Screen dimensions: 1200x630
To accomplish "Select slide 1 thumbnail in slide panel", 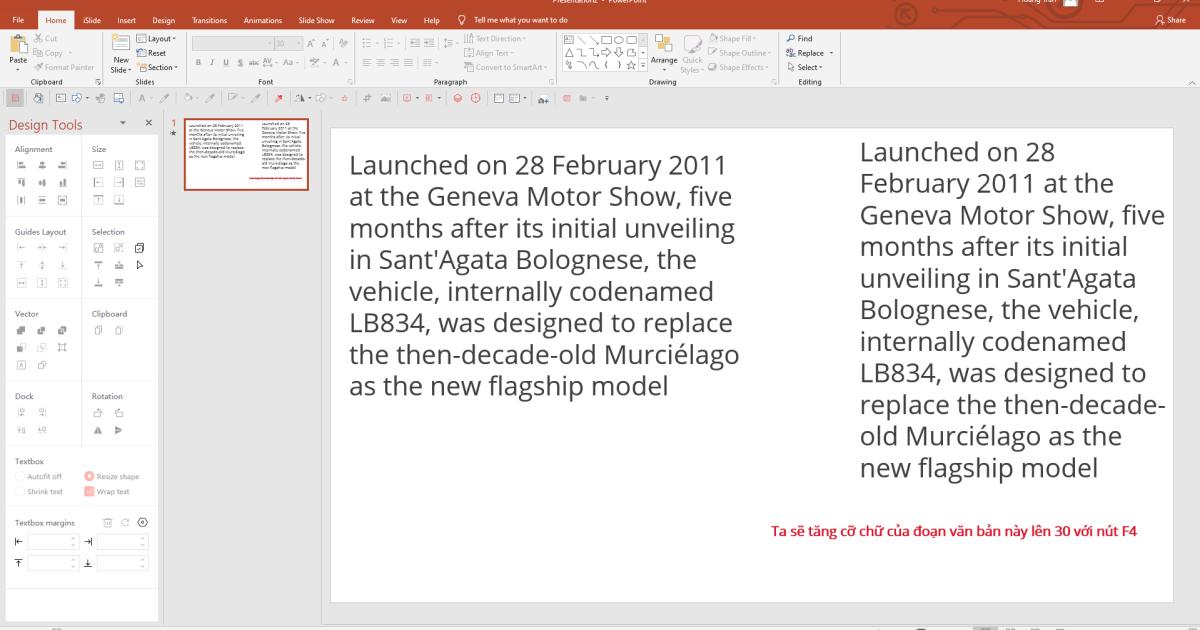I will (246, 154).
